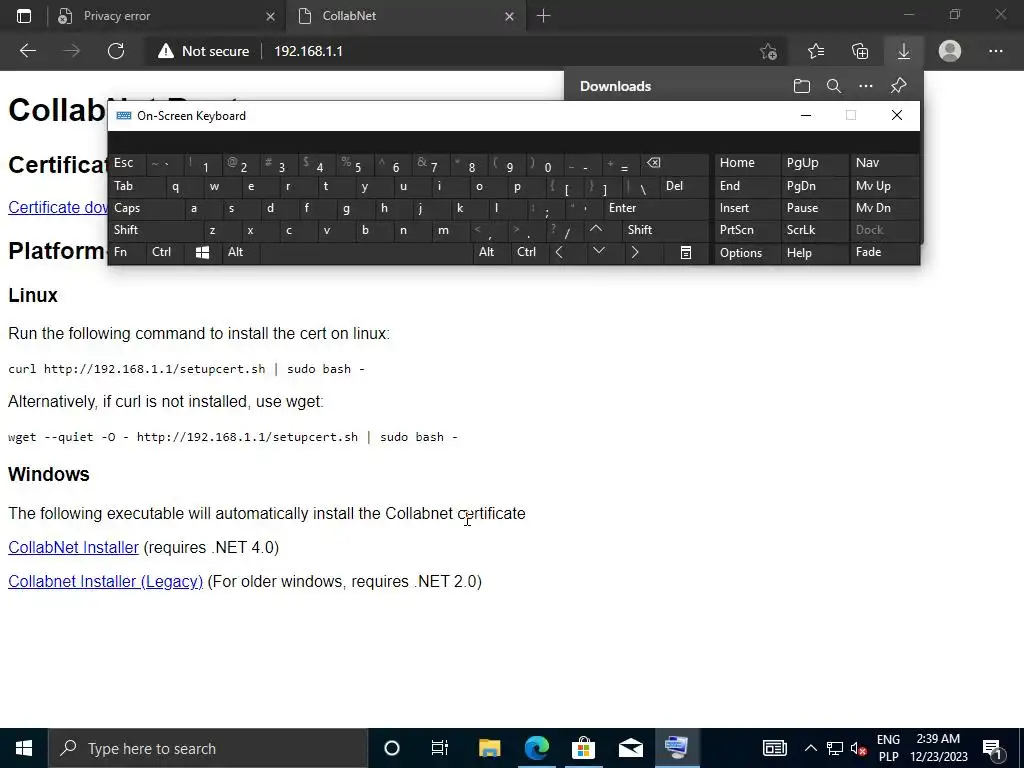The width and height of the screenshot is (1024, 768).
Task: Click the context menu key on keyboard
Action: pos(686,253)
